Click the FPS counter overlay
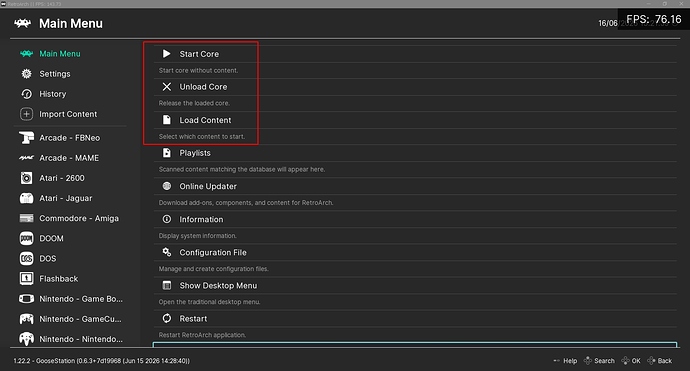This screenshot has width=690, height=371. (653, 19)
